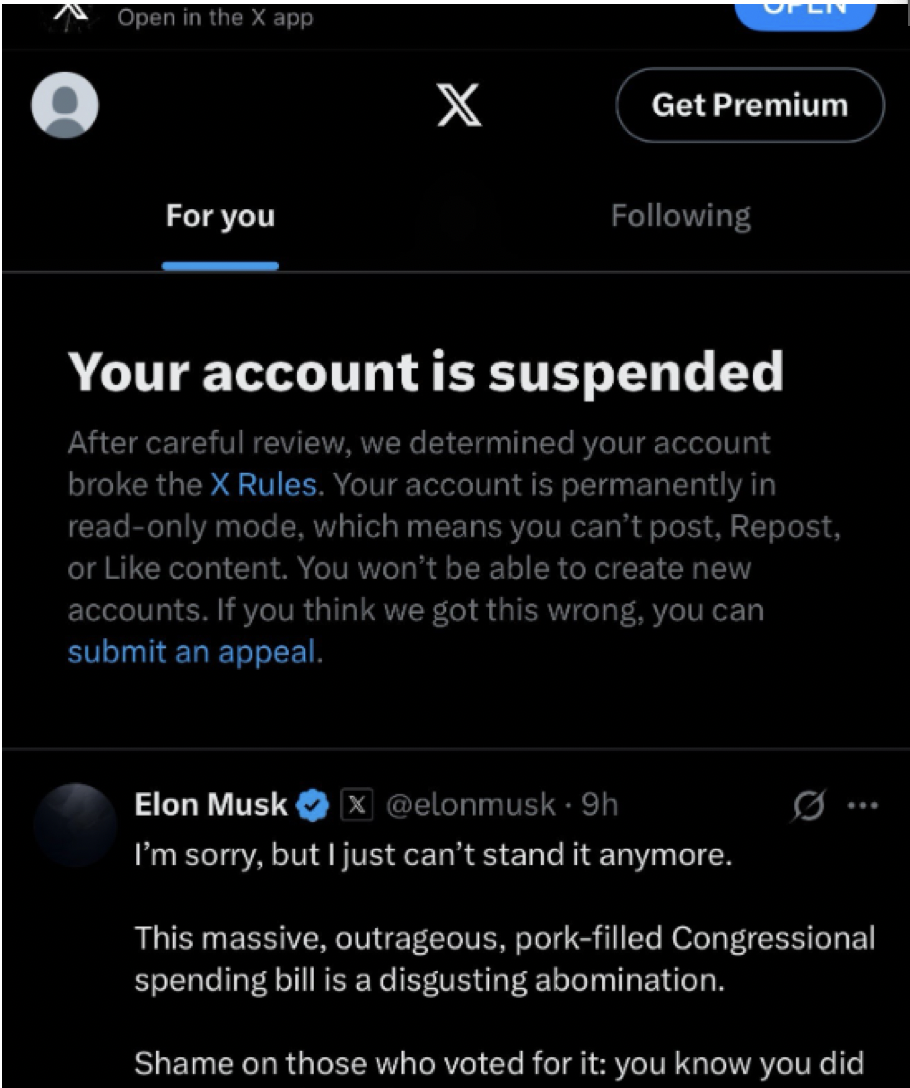
Task: Click the X affiliation badge beside the name
Action: (x=357, y=805)
